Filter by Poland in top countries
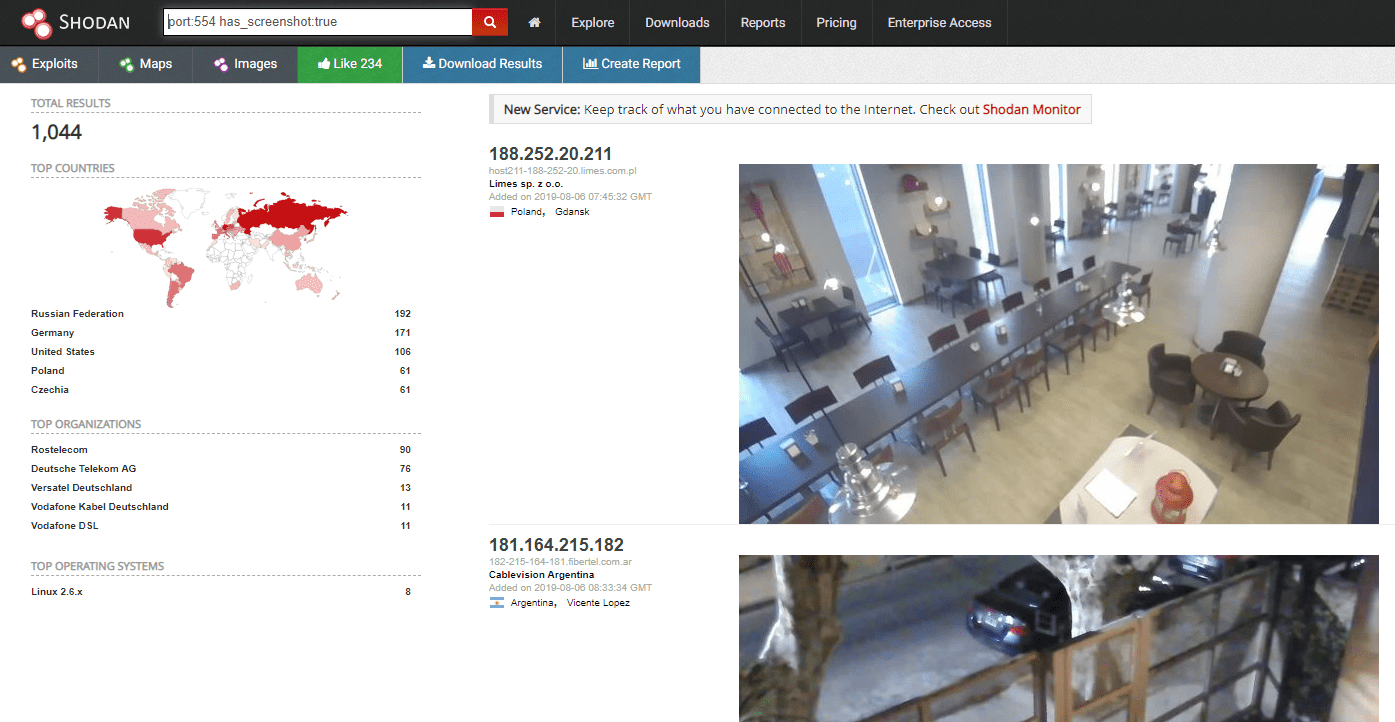This screenshot has width=1395, height=722. 48,371
